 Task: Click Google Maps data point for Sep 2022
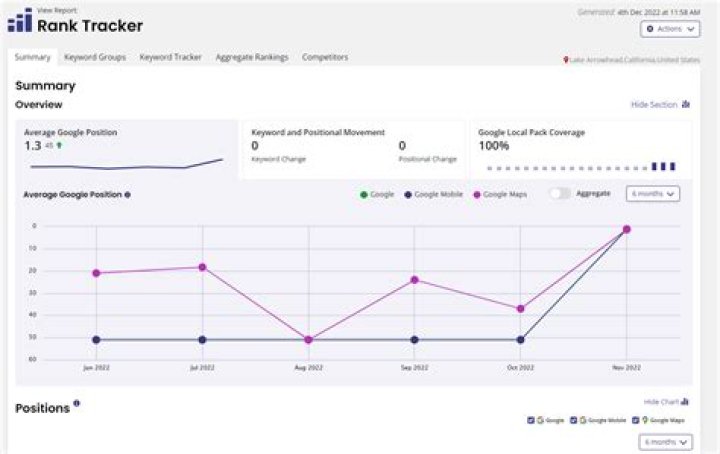tap(415, 280)
